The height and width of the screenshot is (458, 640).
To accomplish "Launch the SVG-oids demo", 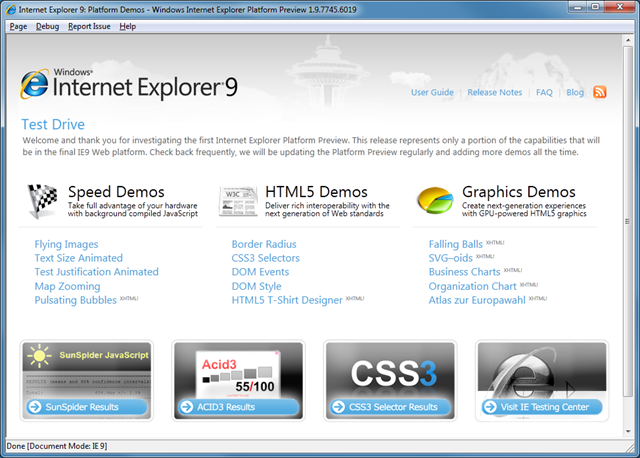I will pos(451,258).
